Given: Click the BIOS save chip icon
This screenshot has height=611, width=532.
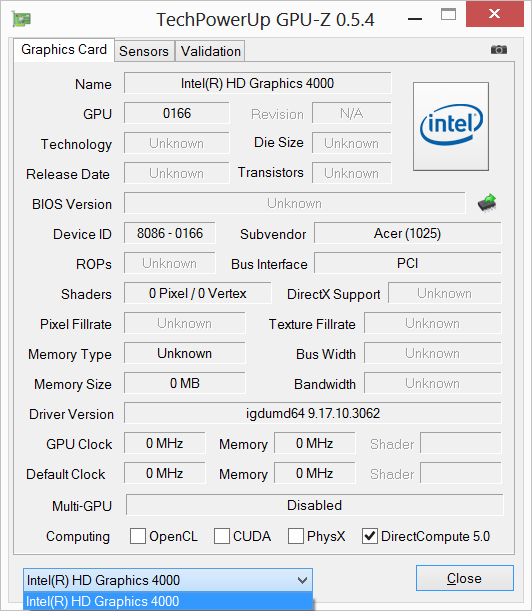Looking at the screenshot, I should (x=487, y=203).
